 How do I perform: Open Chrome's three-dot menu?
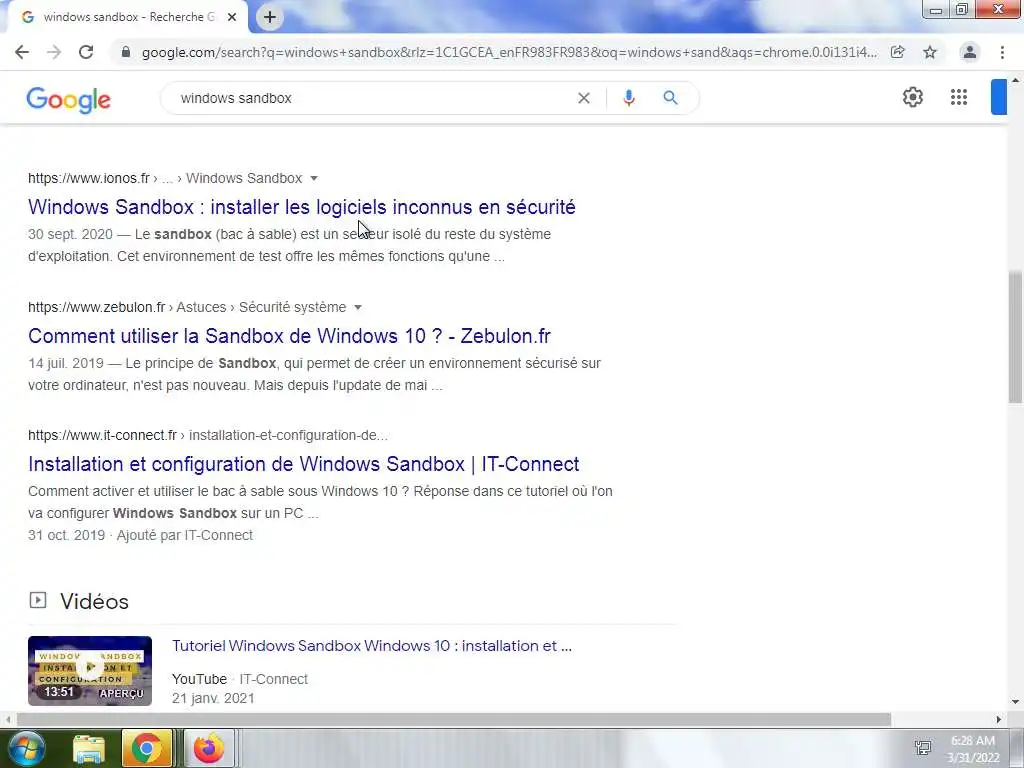coord(1002,52)
